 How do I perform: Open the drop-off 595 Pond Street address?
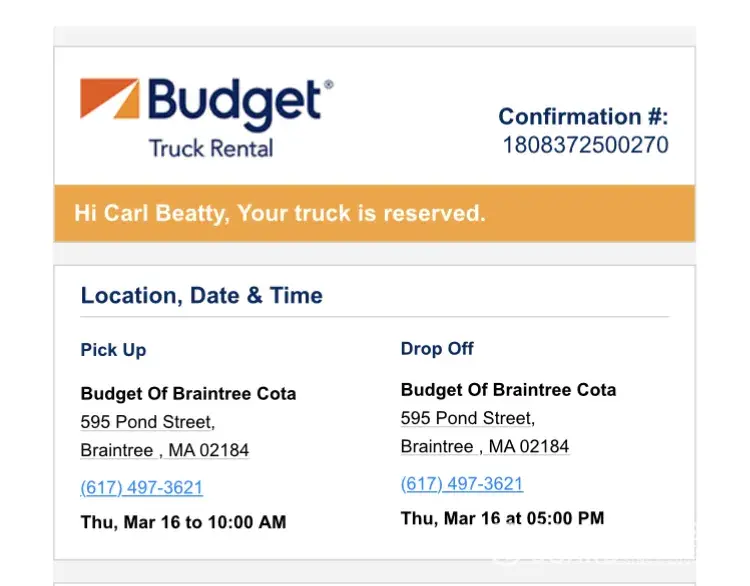(x=468, y=418)
